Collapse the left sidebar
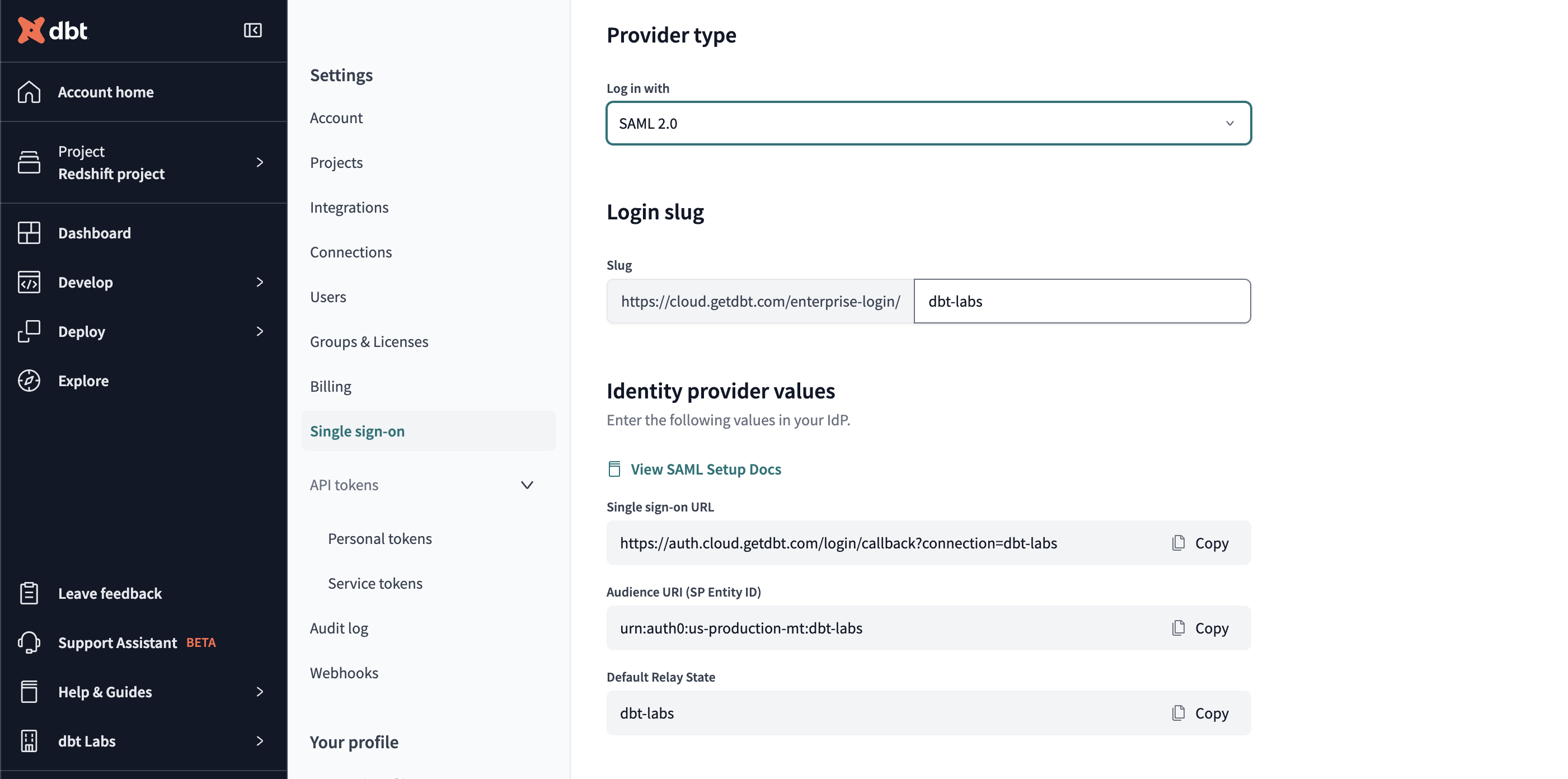 coord(252,30)
